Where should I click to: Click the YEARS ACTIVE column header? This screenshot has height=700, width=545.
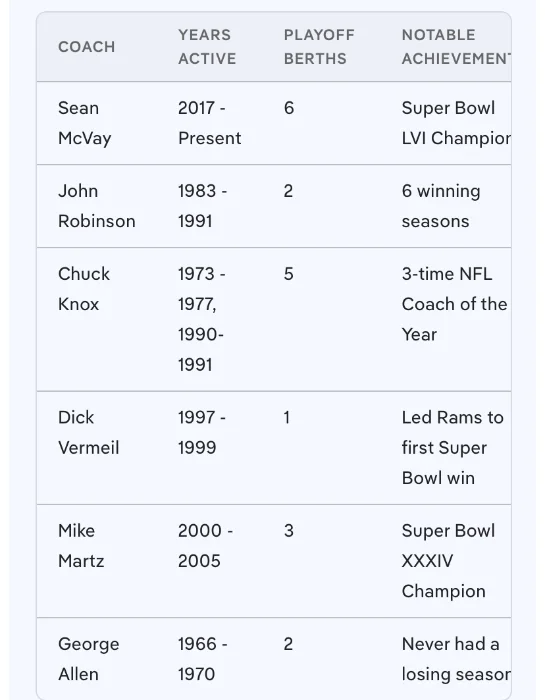pyautogui.click(x=207, y=47)
